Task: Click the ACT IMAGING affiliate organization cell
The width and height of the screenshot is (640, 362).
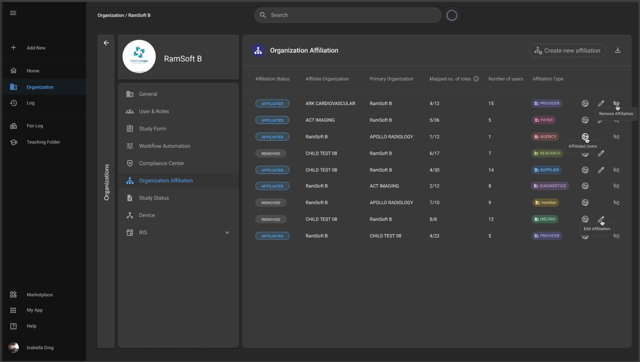Action: (x=320, y=120)
